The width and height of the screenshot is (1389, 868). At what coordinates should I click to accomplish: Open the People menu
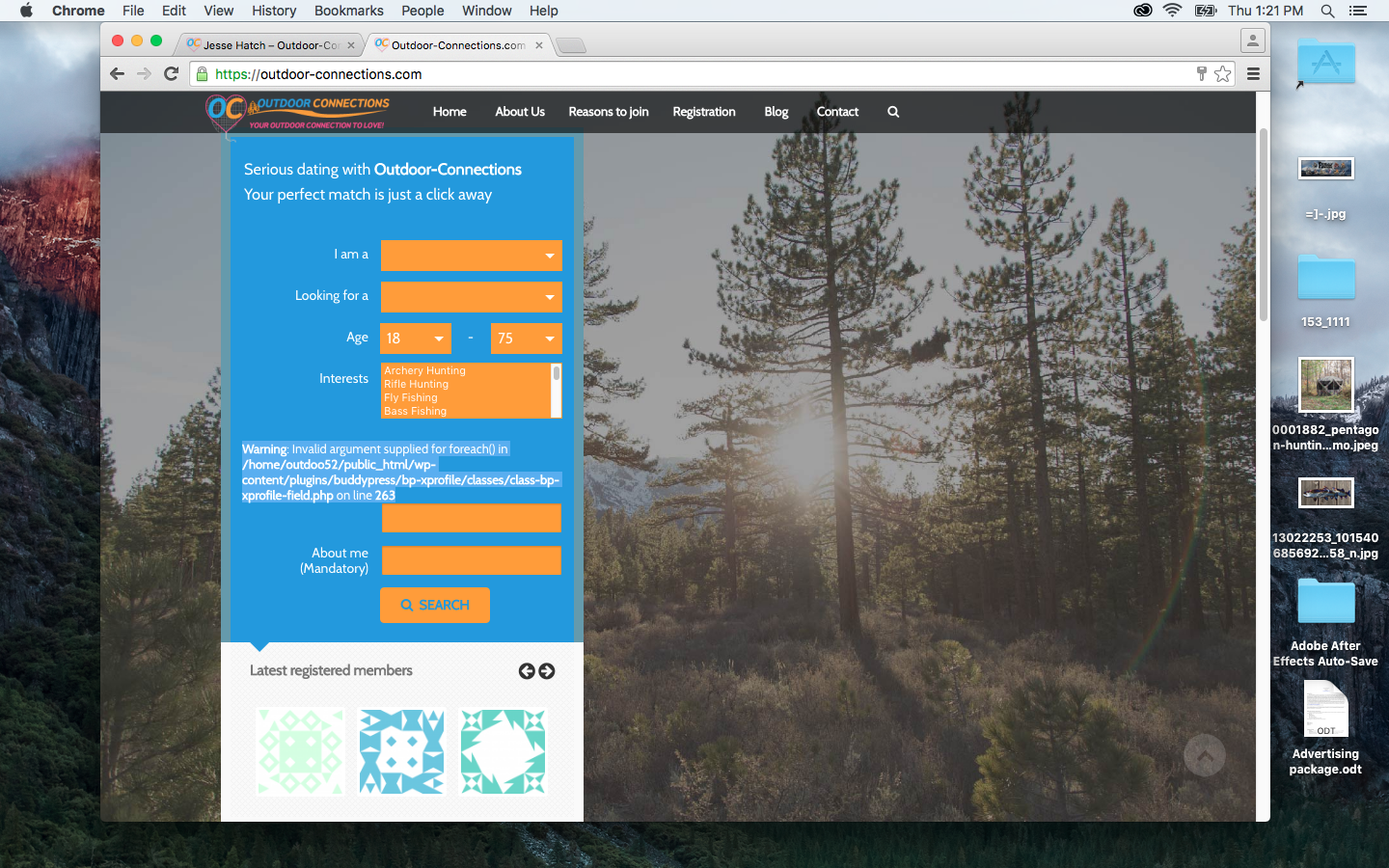tap(422, 11)
